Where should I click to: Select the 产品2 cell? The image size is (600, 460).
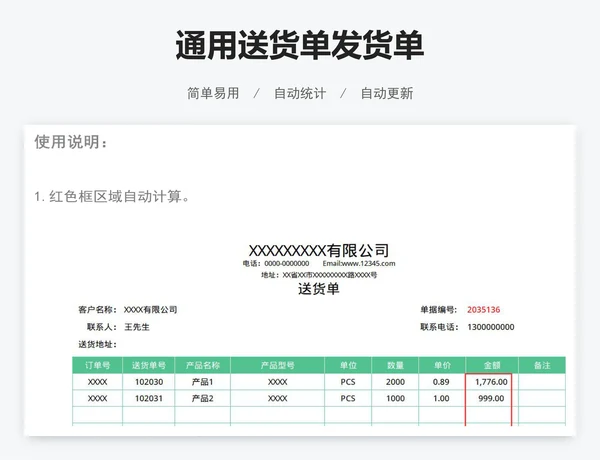pos(202,398)
